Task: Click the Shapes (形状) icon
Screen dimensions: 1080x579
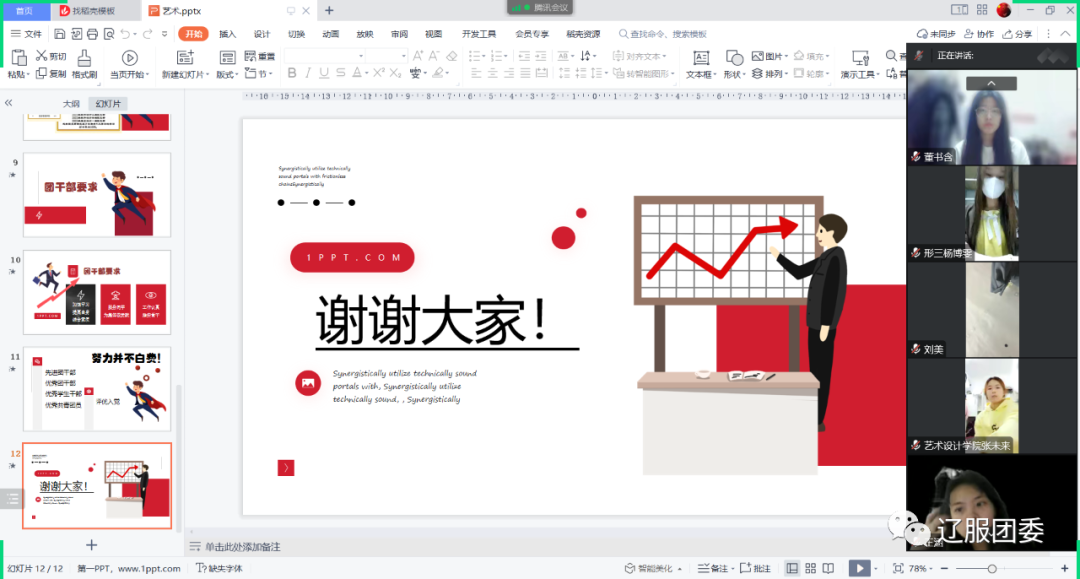Action: (x=734, y=58)
